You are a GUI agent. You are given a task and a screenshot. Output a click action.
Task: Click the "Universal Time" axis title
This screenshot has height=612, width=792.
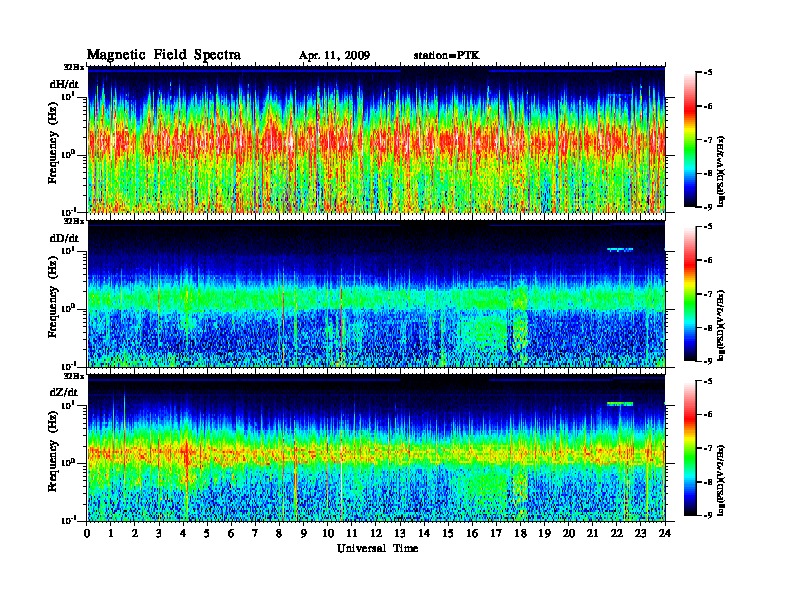377,548
